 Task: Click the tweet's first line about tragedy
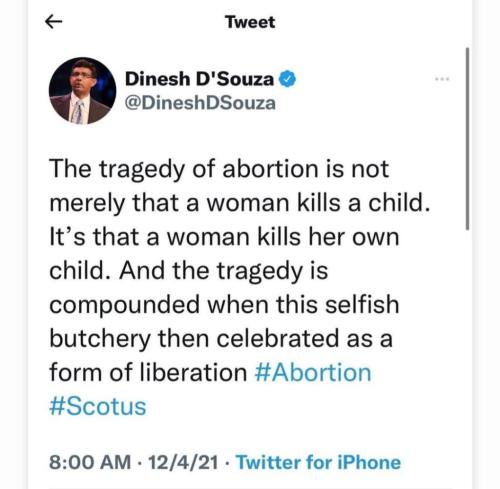219,170
